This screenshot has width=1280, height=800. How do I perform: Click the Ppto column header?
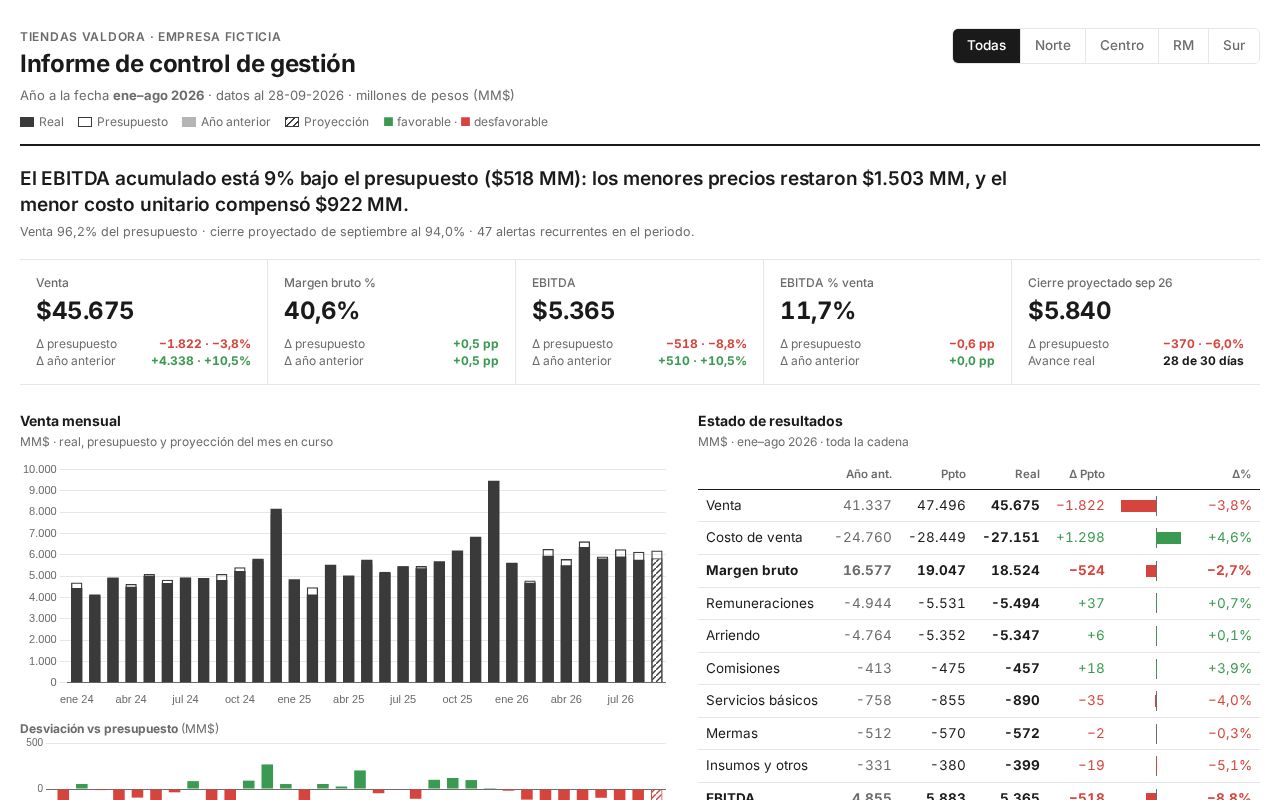(953, 474)
